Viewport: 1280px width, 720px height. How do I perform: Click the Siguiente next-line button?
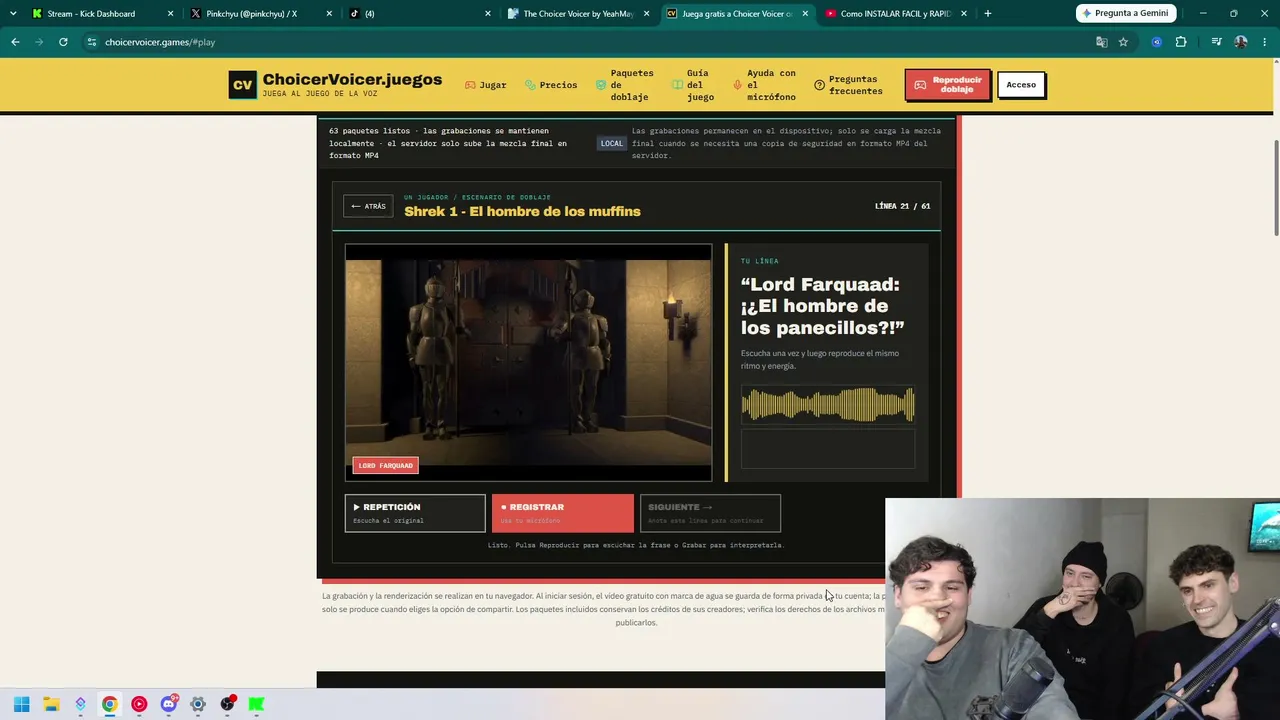coord(710,513)
